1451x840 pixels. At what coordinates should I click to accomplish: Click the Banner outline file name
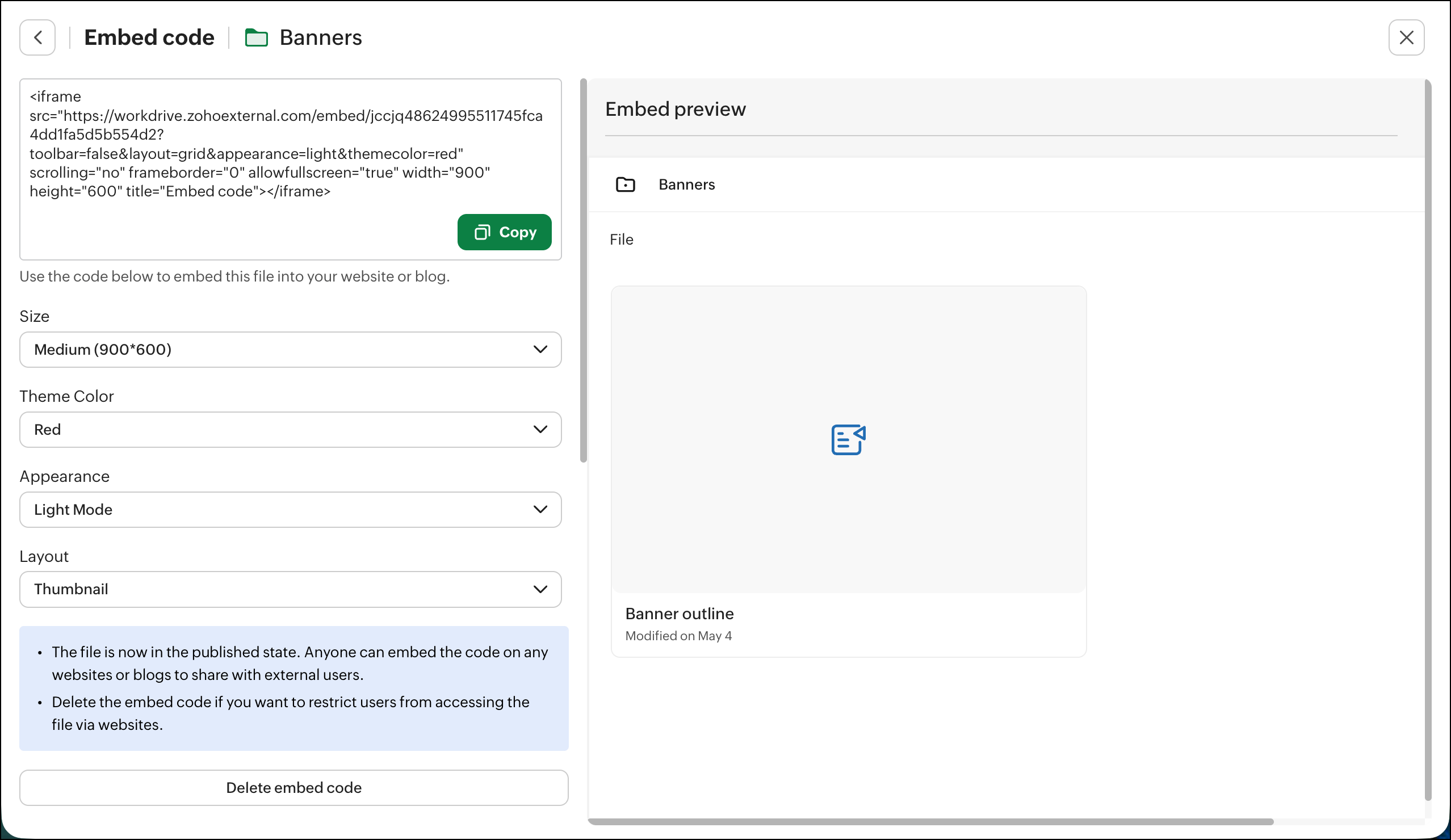(680, 614)
